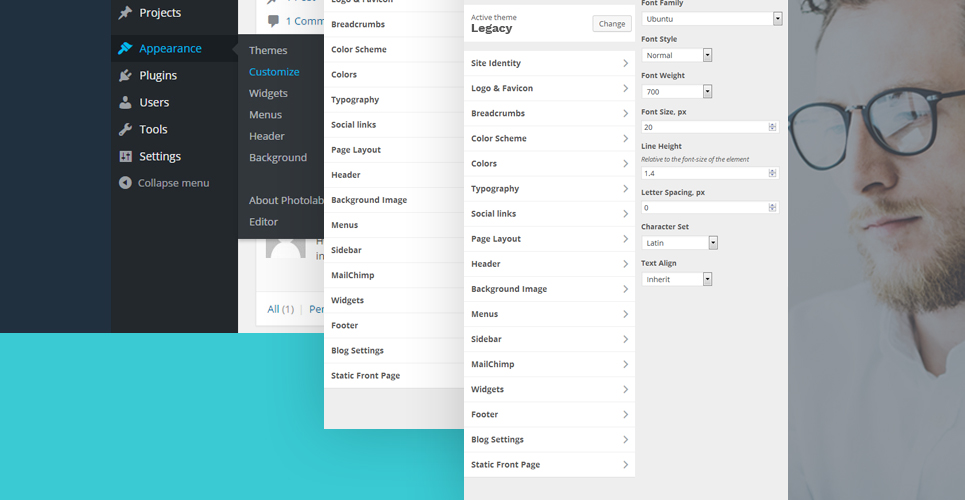Open the Font Weight dropdown showing 700
The image size is (965, 500).
click(x=676, y=92)
